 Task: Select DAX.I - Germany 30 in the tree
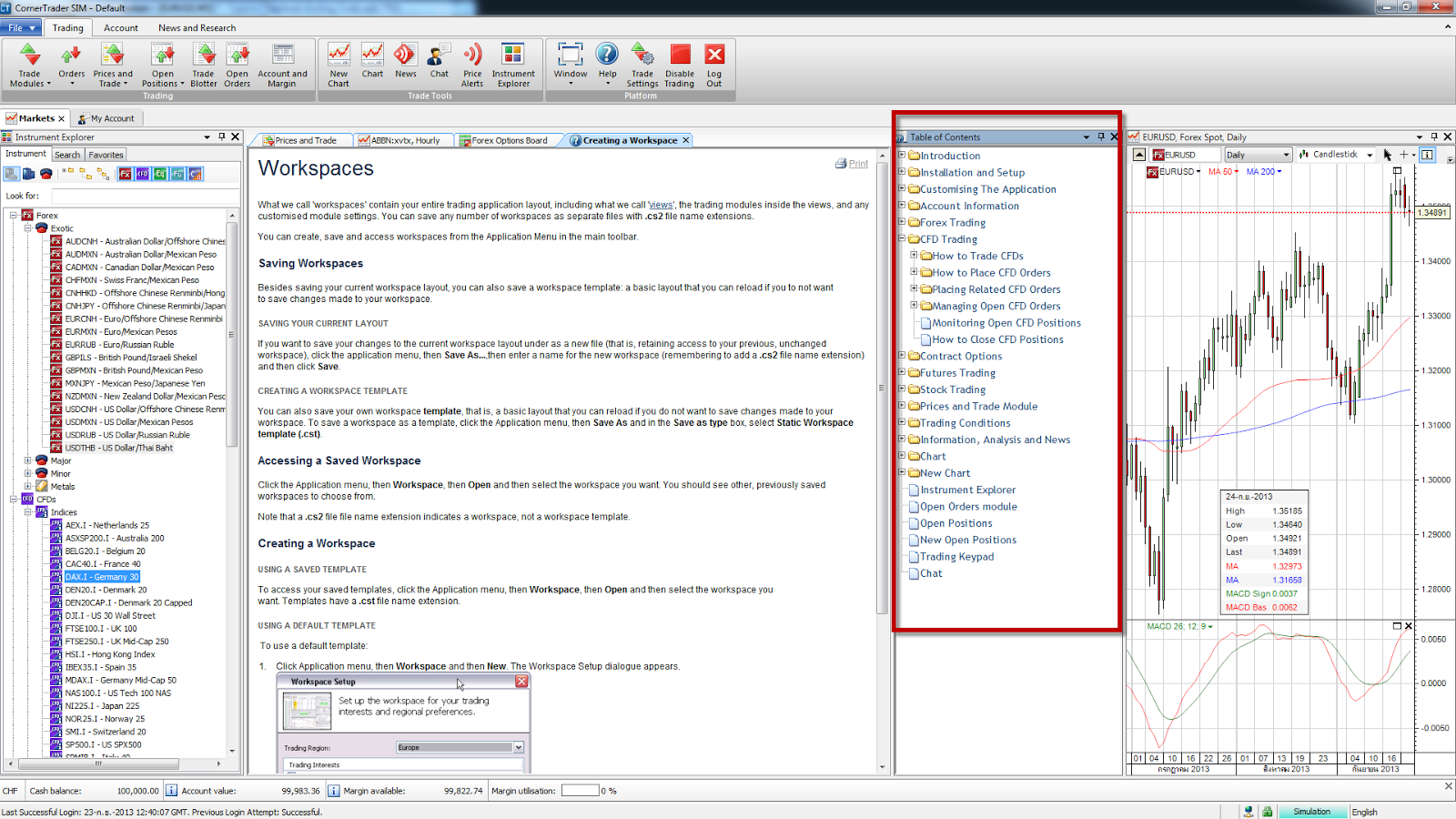point(102,577)
